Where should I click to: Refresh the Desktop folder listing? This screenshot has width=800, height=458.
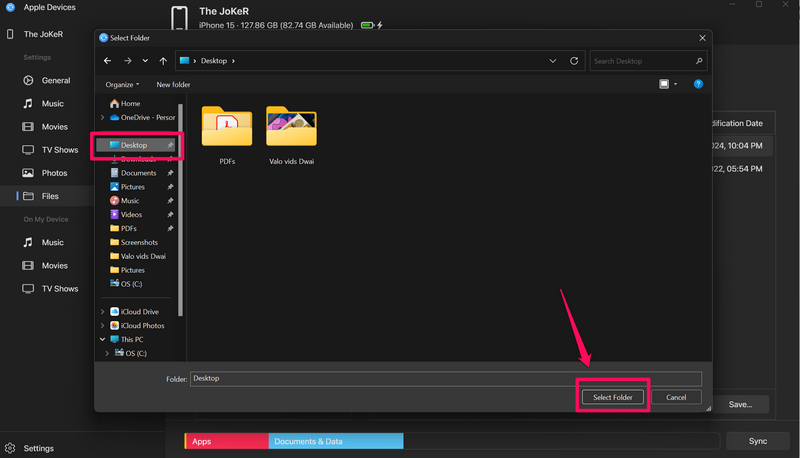[574, 61]
